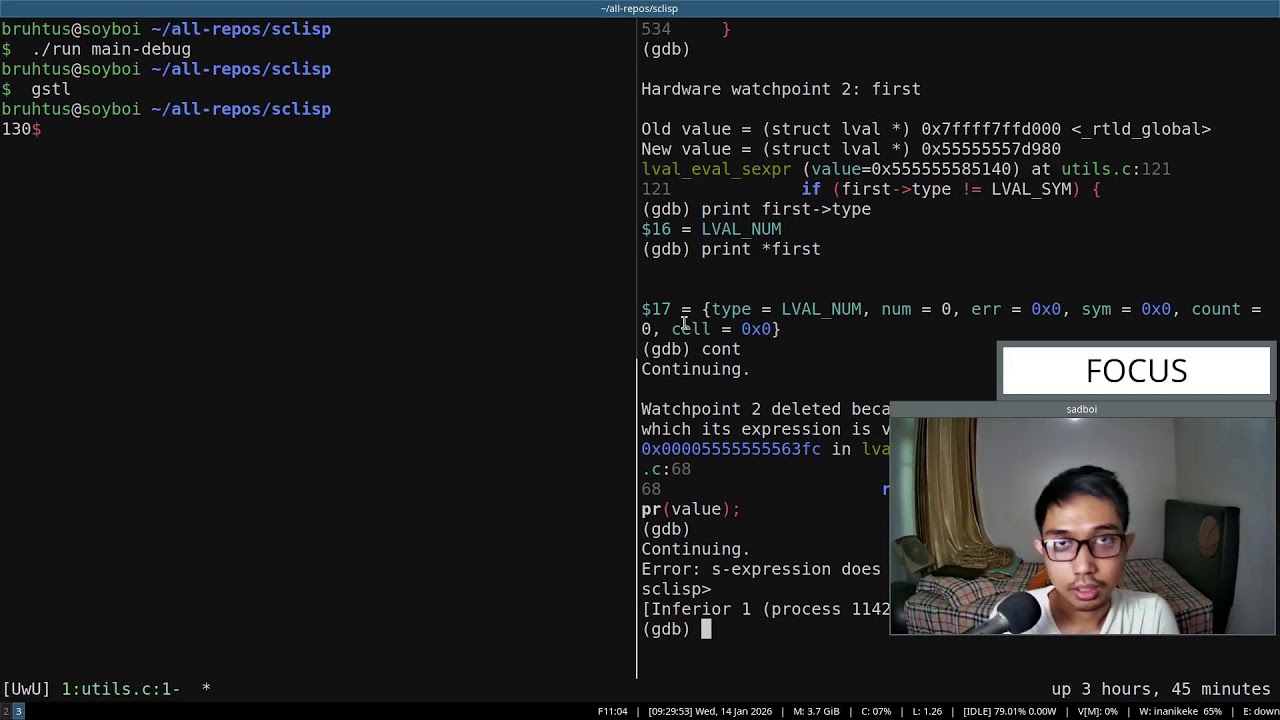This screenshot has height=720, width=1280.
Task: Click the '[Inferior 1 (process' line
Action: click(x=765, y=609)
